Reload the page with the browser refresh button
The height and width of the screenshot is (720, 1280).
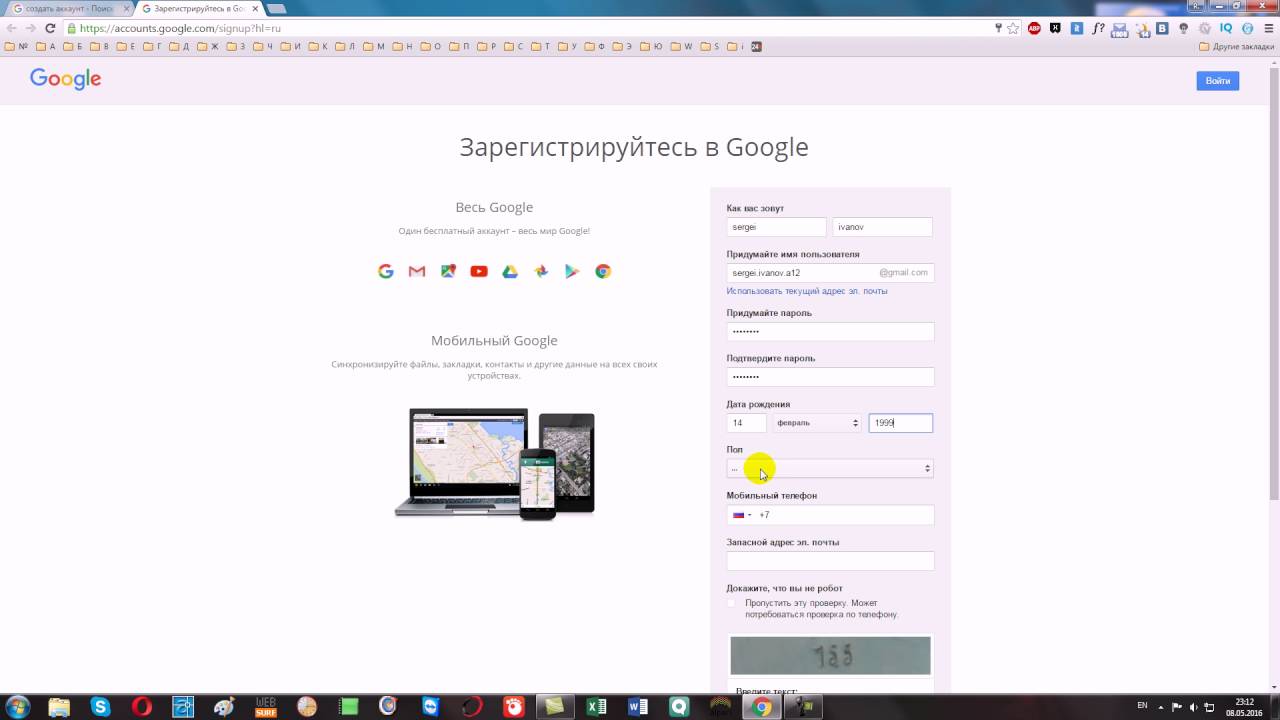[x=50, y=28]
